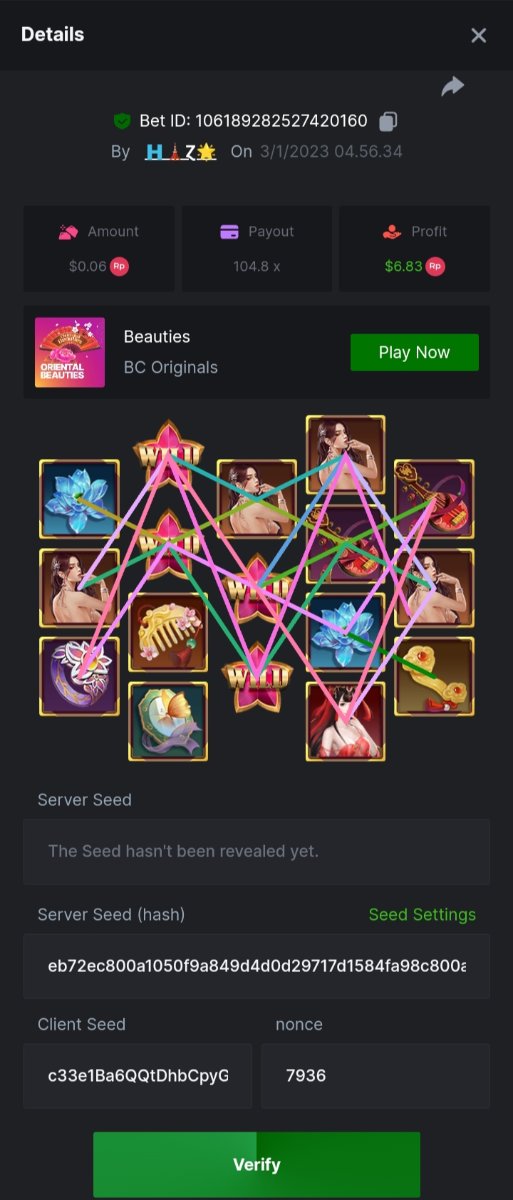Click the share arrow icon

coord(453,87)
